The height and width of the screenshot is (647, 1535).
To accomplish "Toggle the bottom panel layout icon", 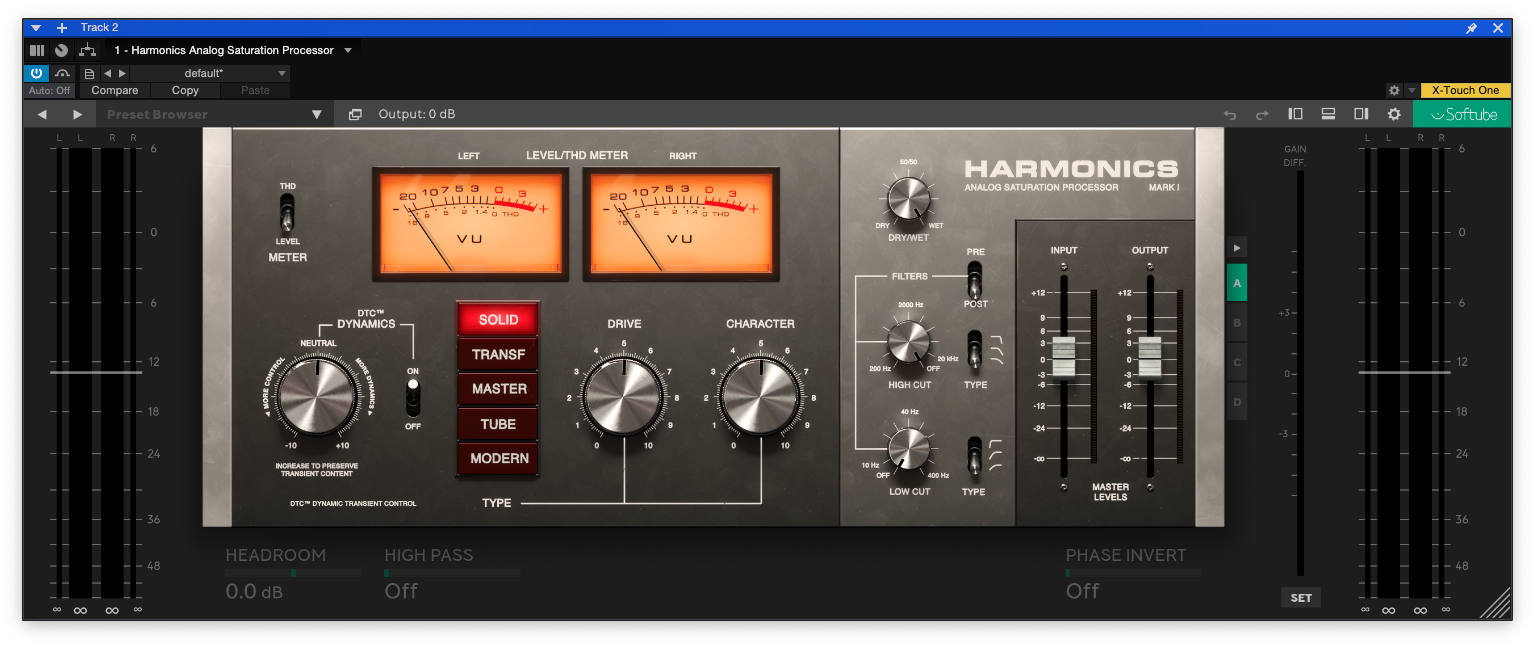I will (x=1329, y=114).
